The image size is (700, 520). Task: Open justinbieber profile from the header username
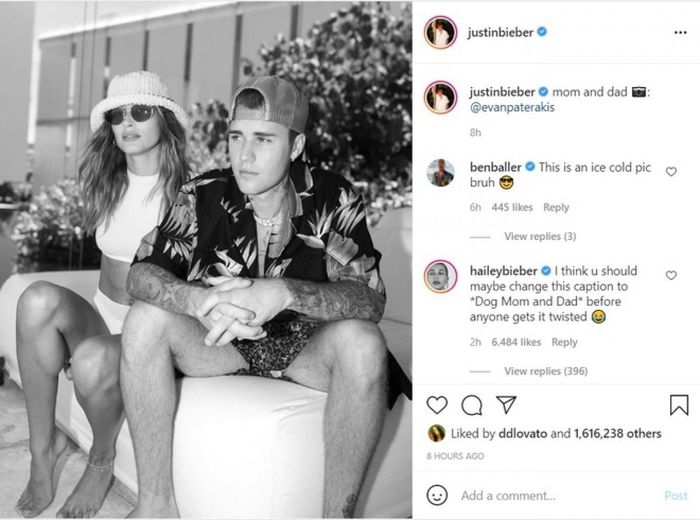(x=500, y=32)
